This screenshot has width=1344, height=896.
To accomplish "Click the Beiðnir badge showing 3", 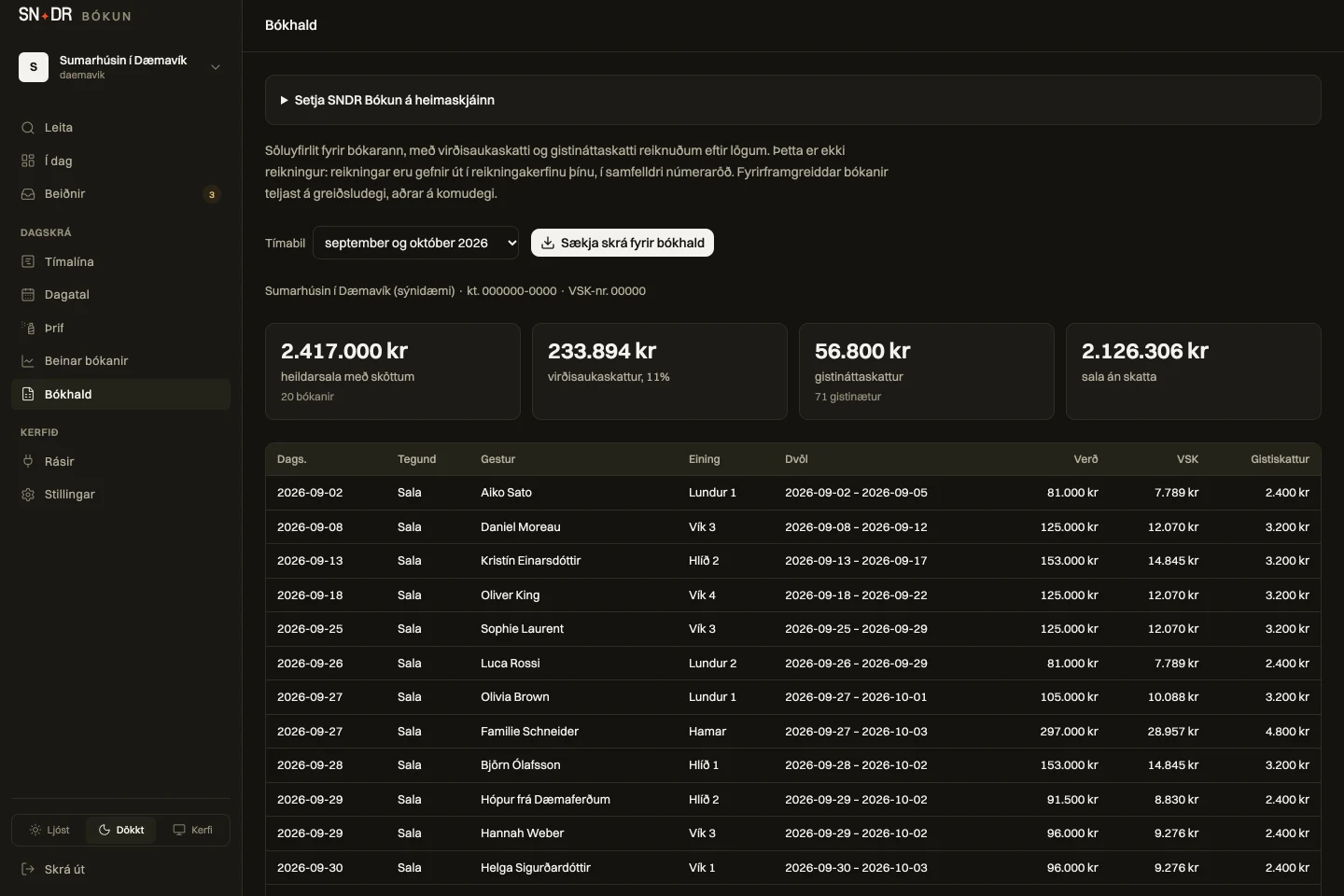I will click(212, 194).
